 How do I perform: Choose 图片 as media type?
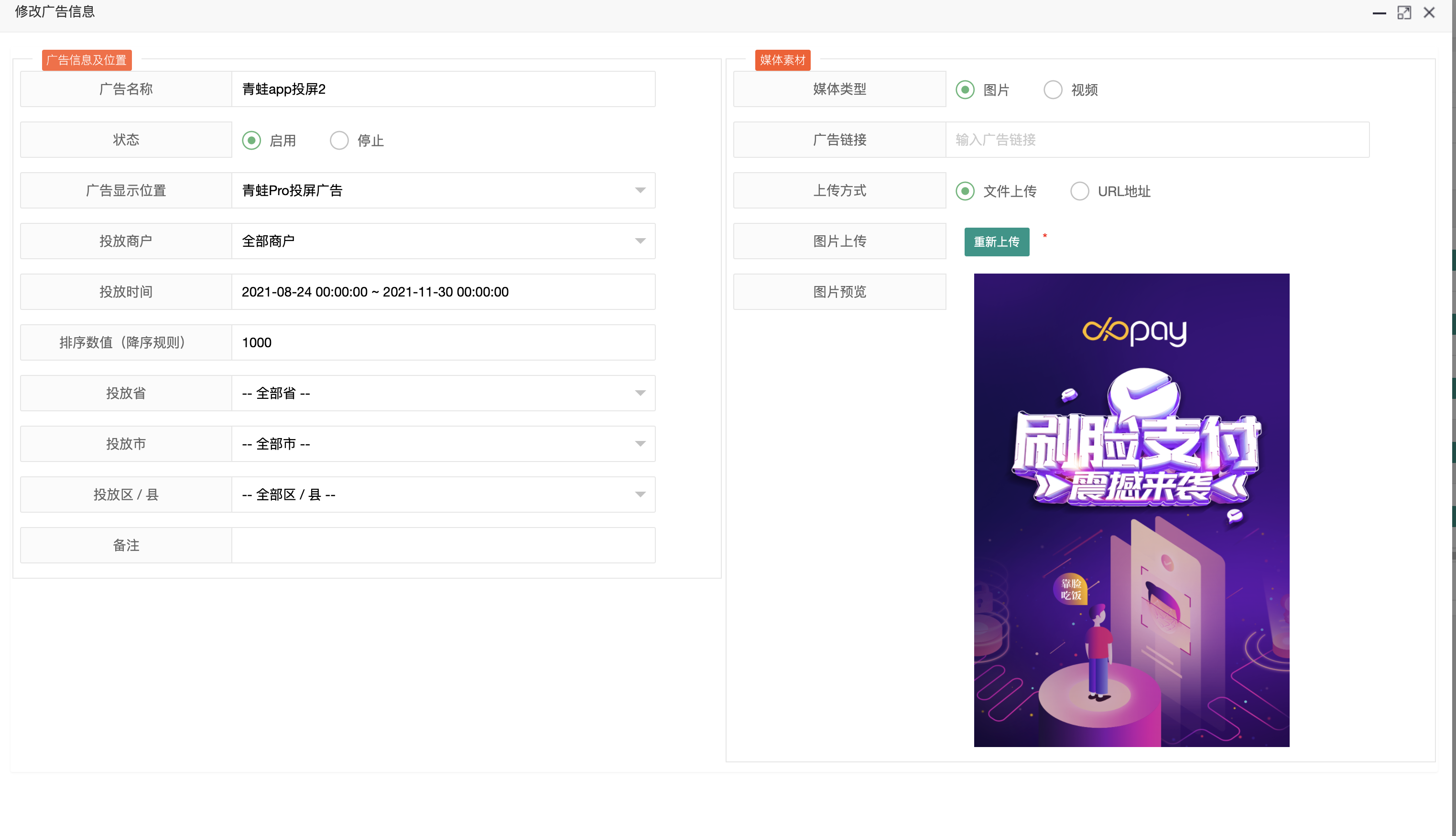[965, 89]
